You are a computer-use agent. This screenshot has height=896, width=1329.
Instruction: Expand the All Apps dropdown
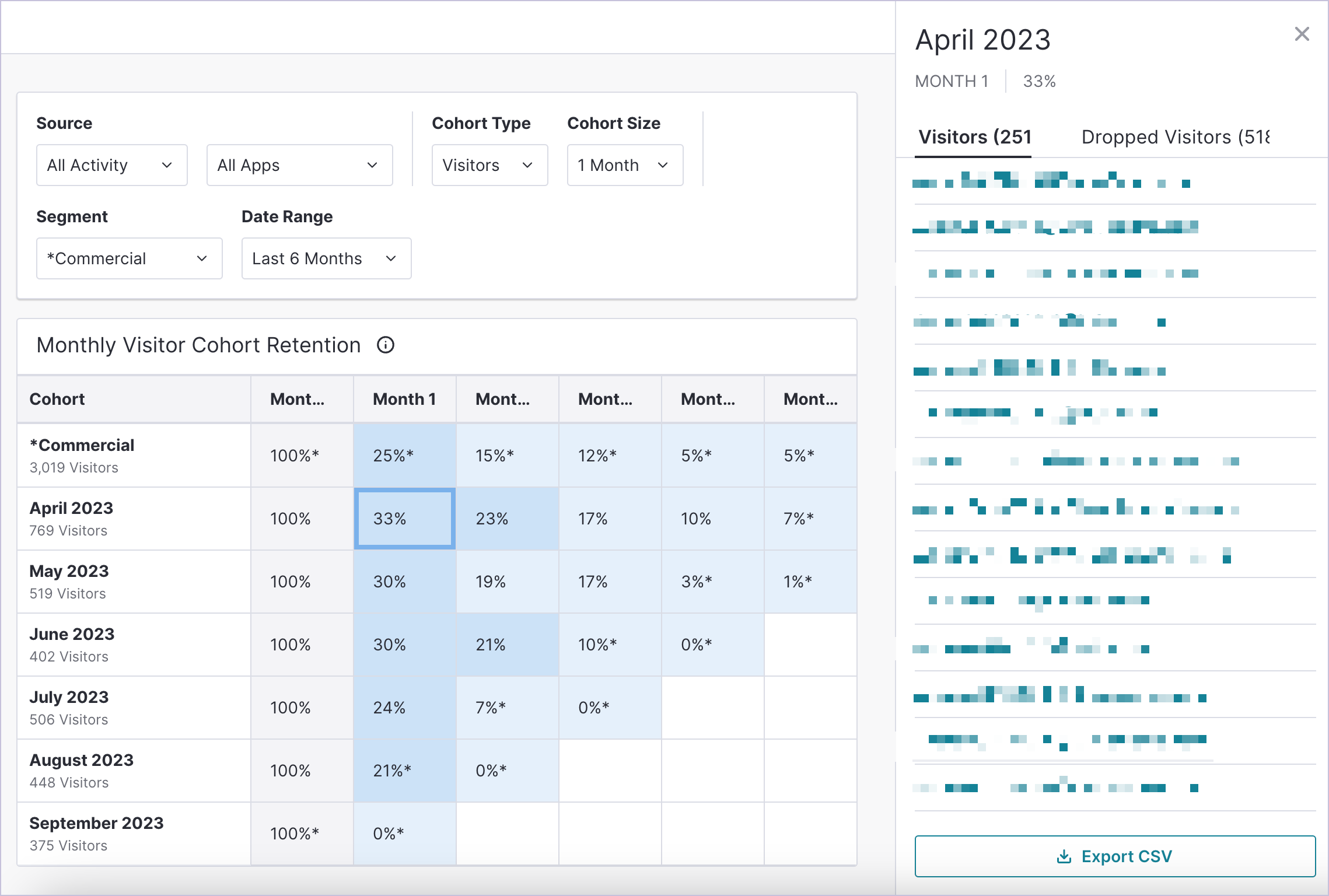(x=299, y=165)
